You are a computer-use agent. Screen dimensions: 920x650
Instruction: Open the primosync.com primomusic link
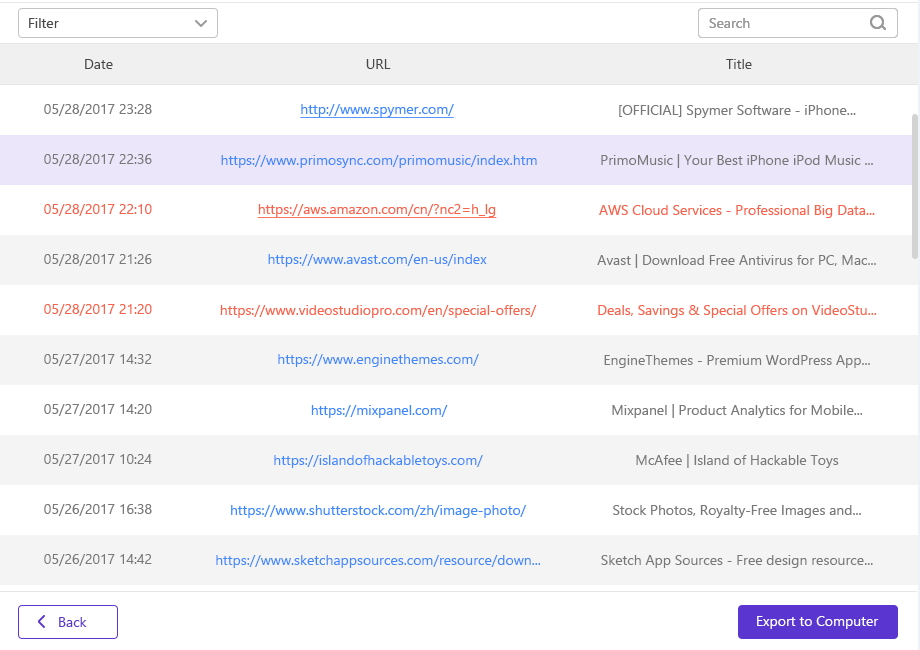point(378,160)
